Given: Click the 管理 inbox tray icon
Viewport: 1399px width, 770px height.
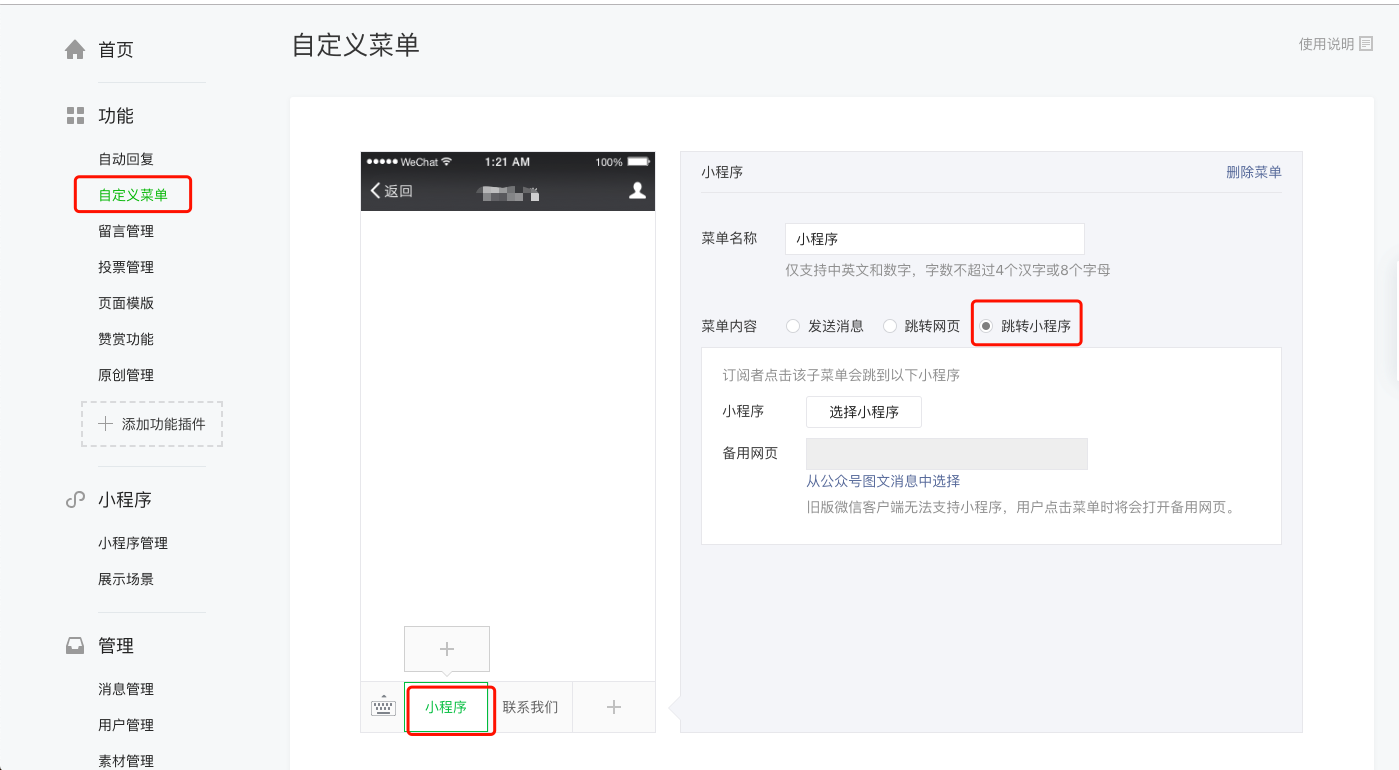Looking at the screenshot, I should (75, 646).
